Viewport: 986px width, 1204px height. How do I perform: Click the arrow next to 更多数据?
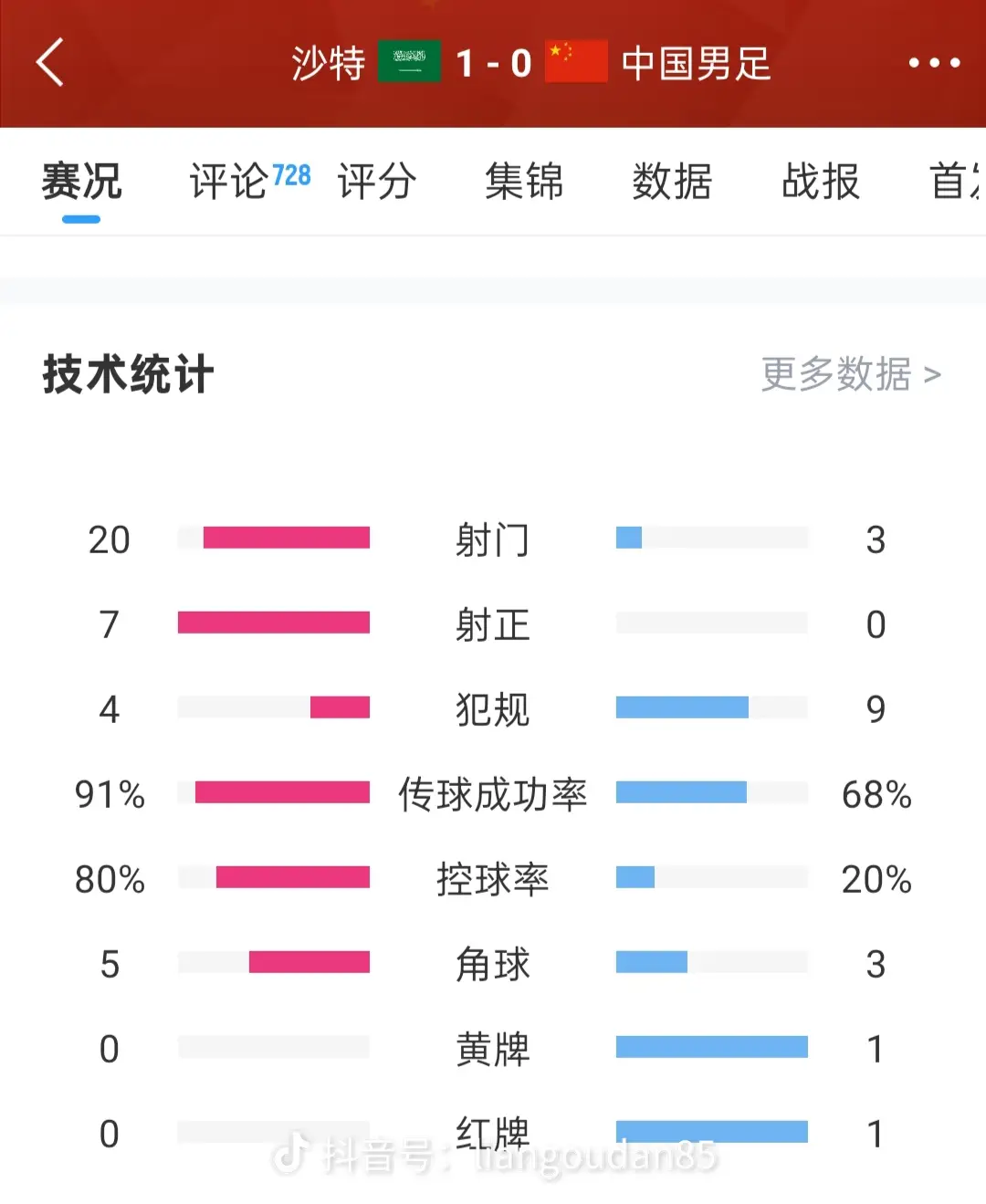tap(933, 373)
